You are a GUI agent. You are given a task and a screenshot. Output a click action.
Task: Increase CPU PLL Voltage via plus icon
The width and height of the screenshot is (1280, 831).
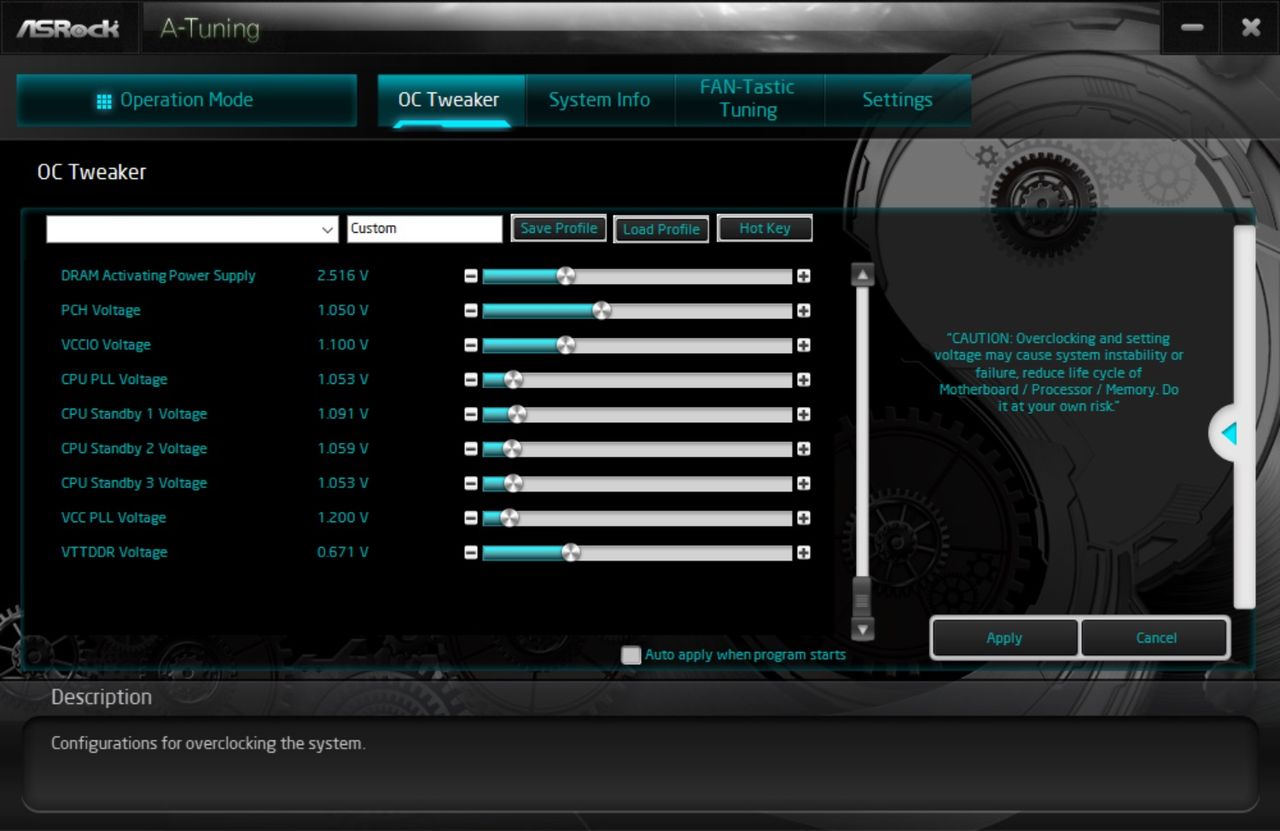[x=803, y=380]
